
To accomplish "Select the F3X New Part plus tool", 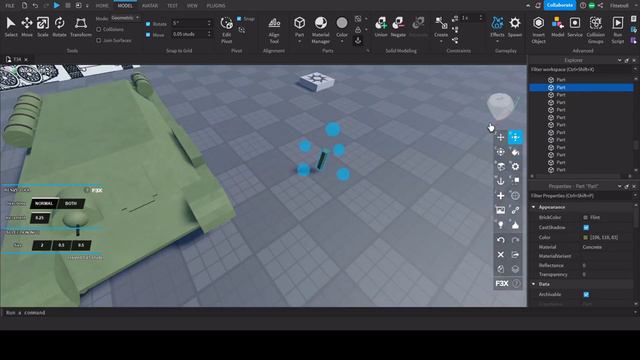I will tap(500, 196).
